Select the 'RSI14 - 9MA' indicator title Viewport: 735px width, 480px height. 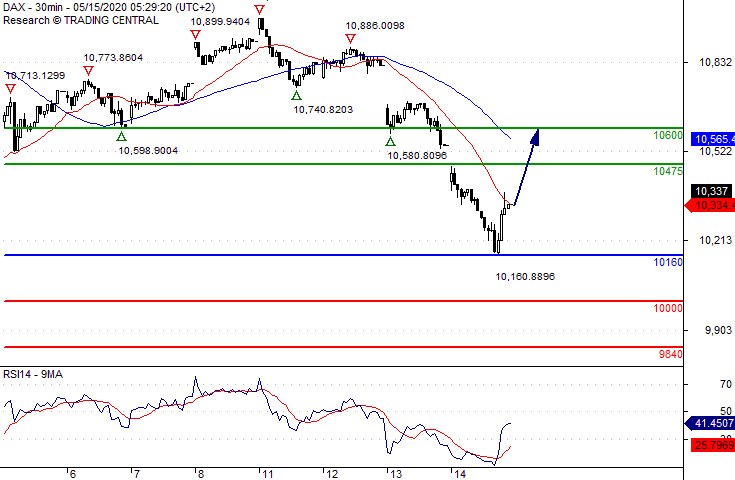click(x=33, y=374)
